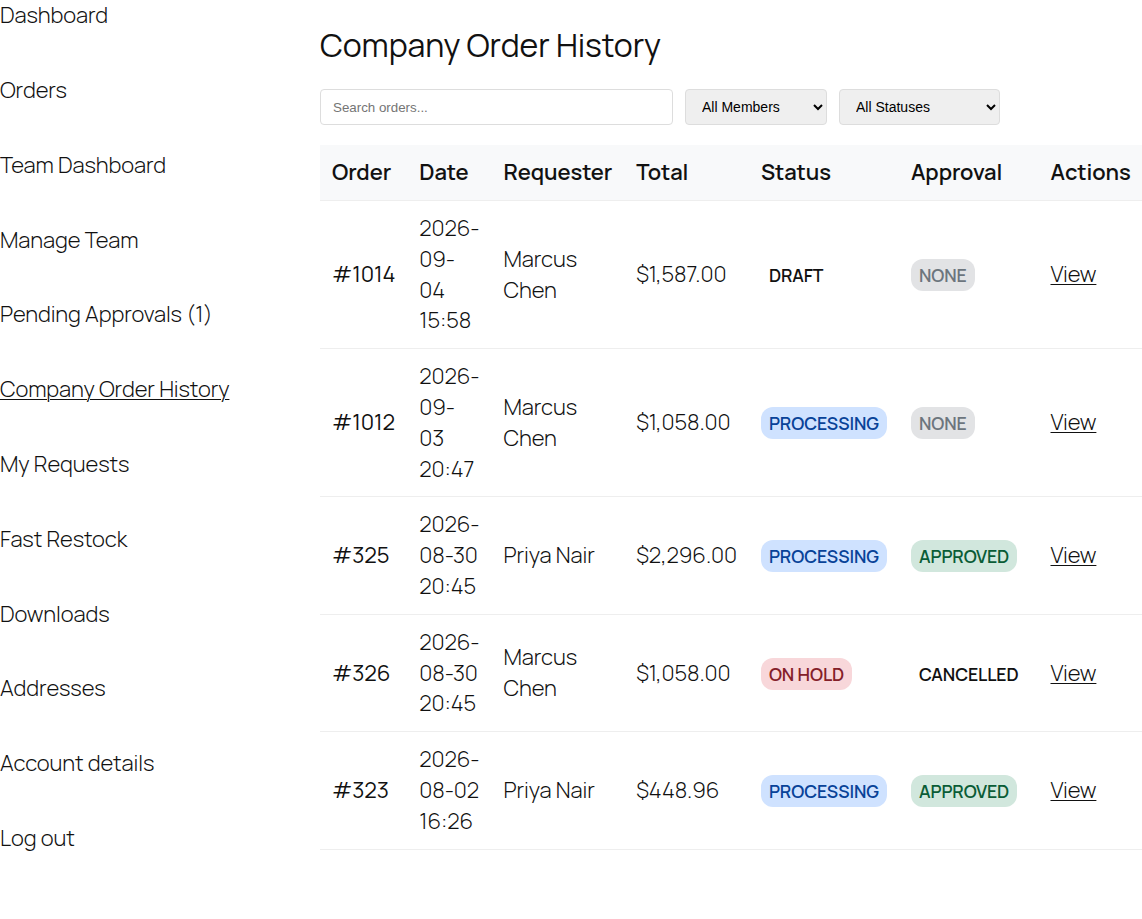This screenshot has width=1142, height=919.
Task: Click order number #325
Action: (361, 556)
